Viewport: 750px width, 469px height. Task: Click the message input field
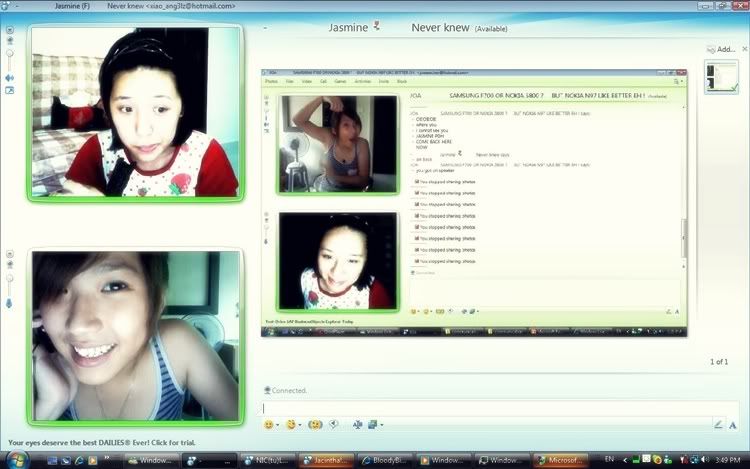tap(500, 408)
